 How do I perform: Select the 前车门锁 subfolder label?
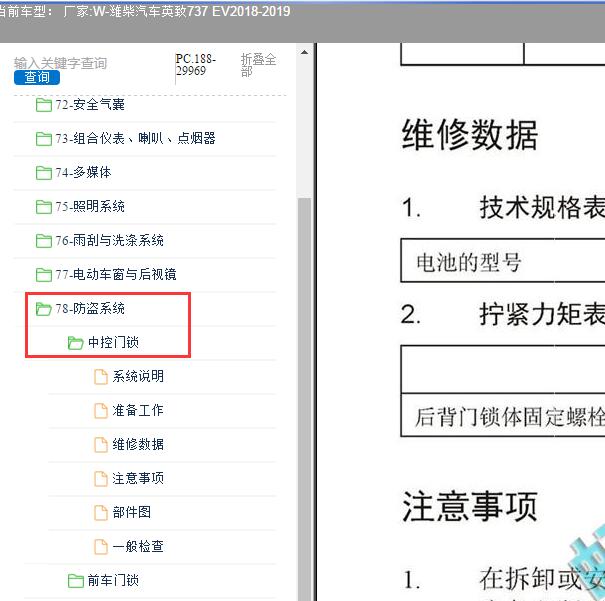[x=113, y=580]
